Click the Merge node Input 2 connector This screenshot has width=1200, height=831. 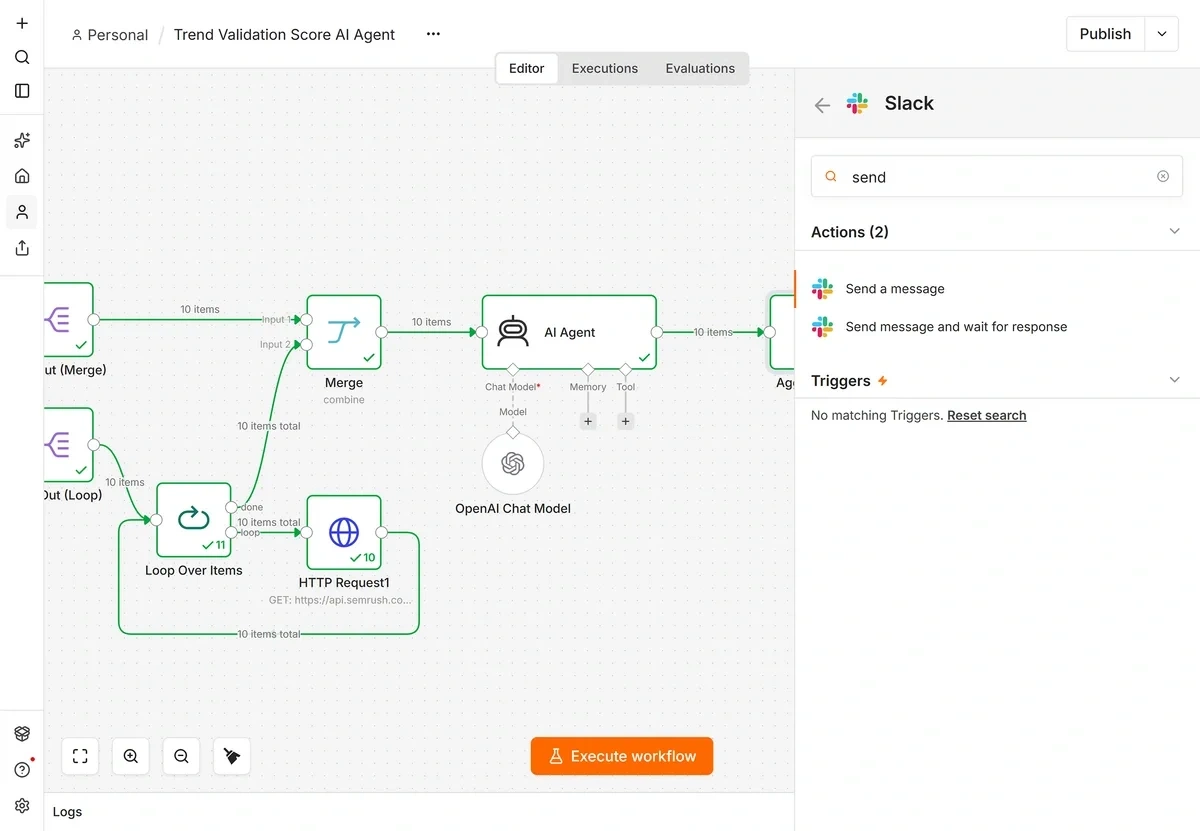307,344
